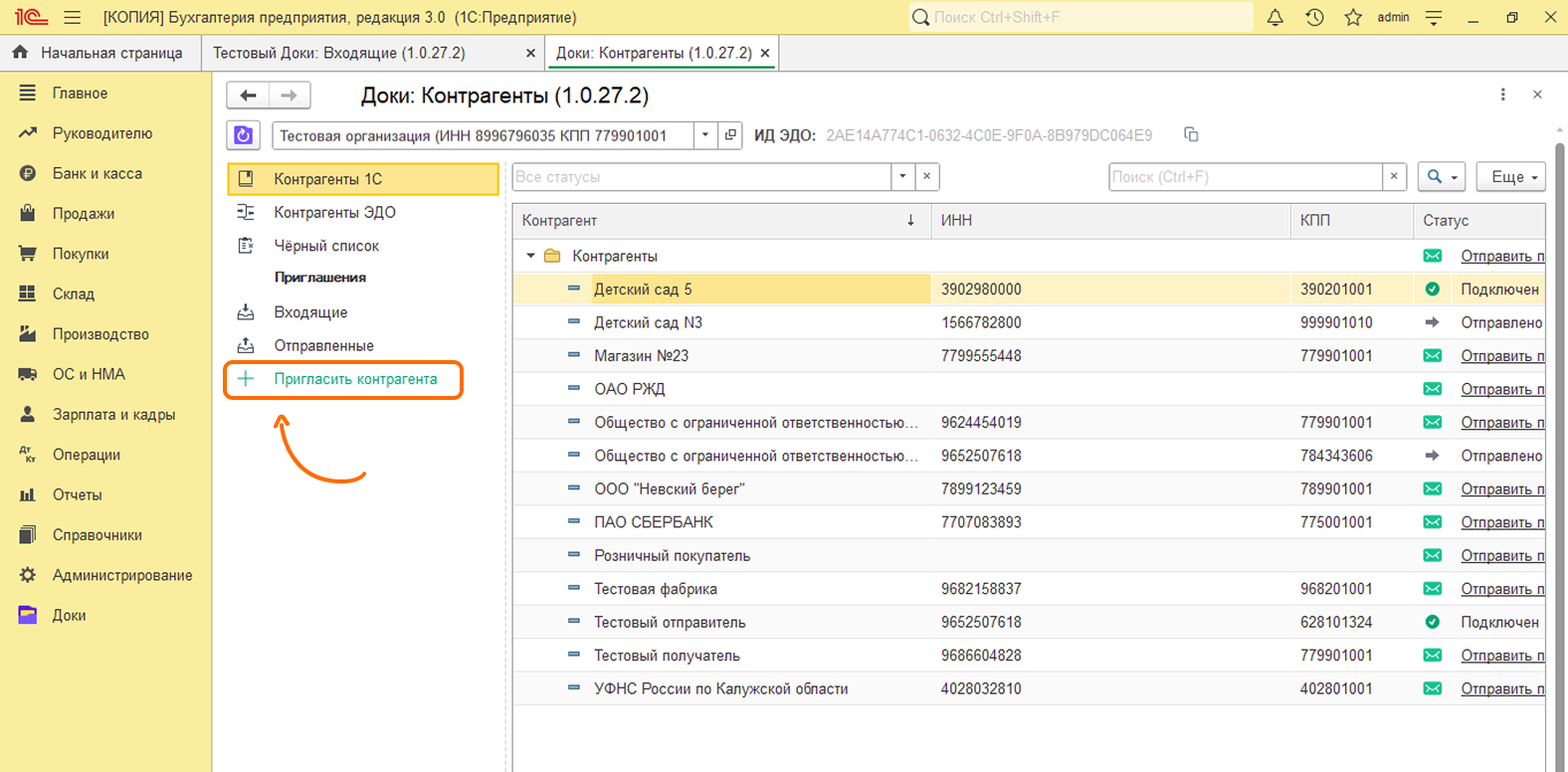Expand the organization dropdown
This screenshot has width=1568, height=772.
coord(705,135)
